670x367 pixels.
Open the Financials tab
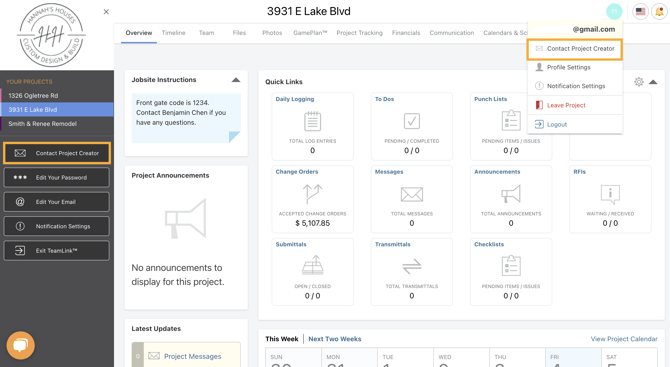tap(406, 33)
